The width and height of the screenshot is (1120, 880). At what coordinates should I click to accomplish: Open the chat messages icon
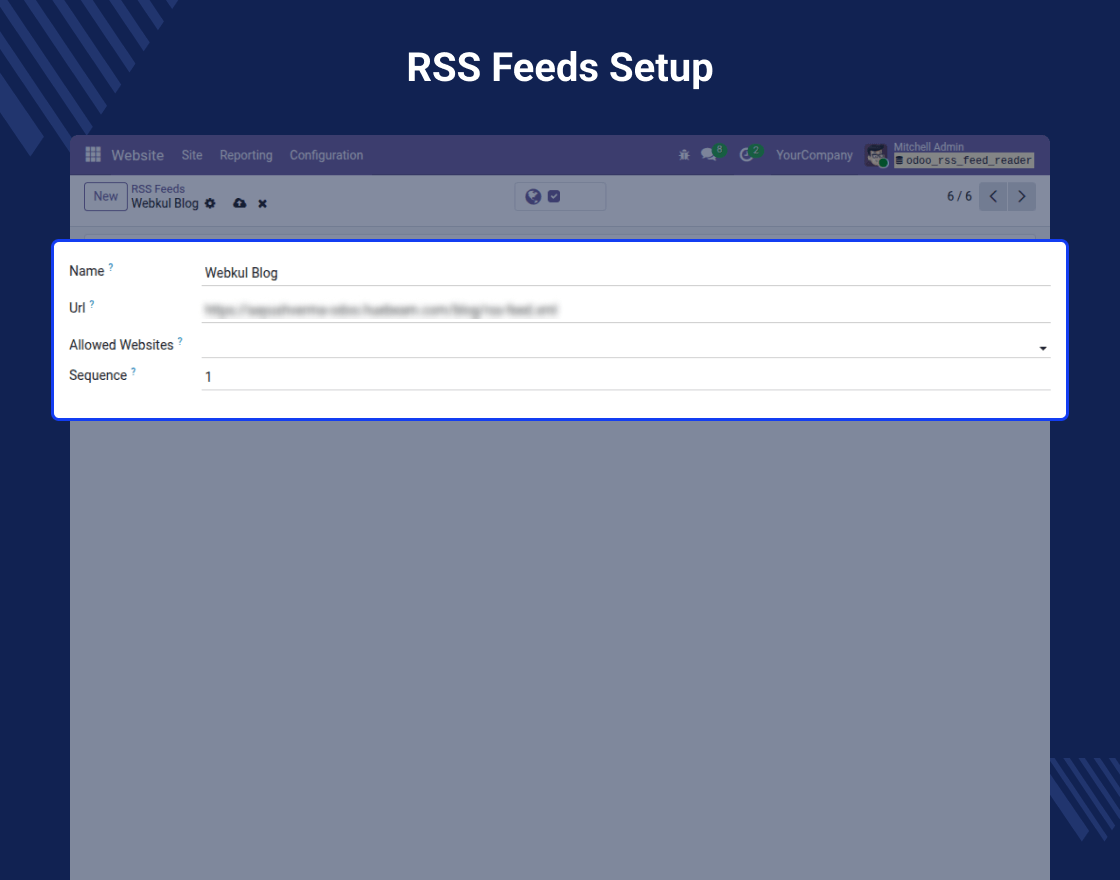coord(709,155)
